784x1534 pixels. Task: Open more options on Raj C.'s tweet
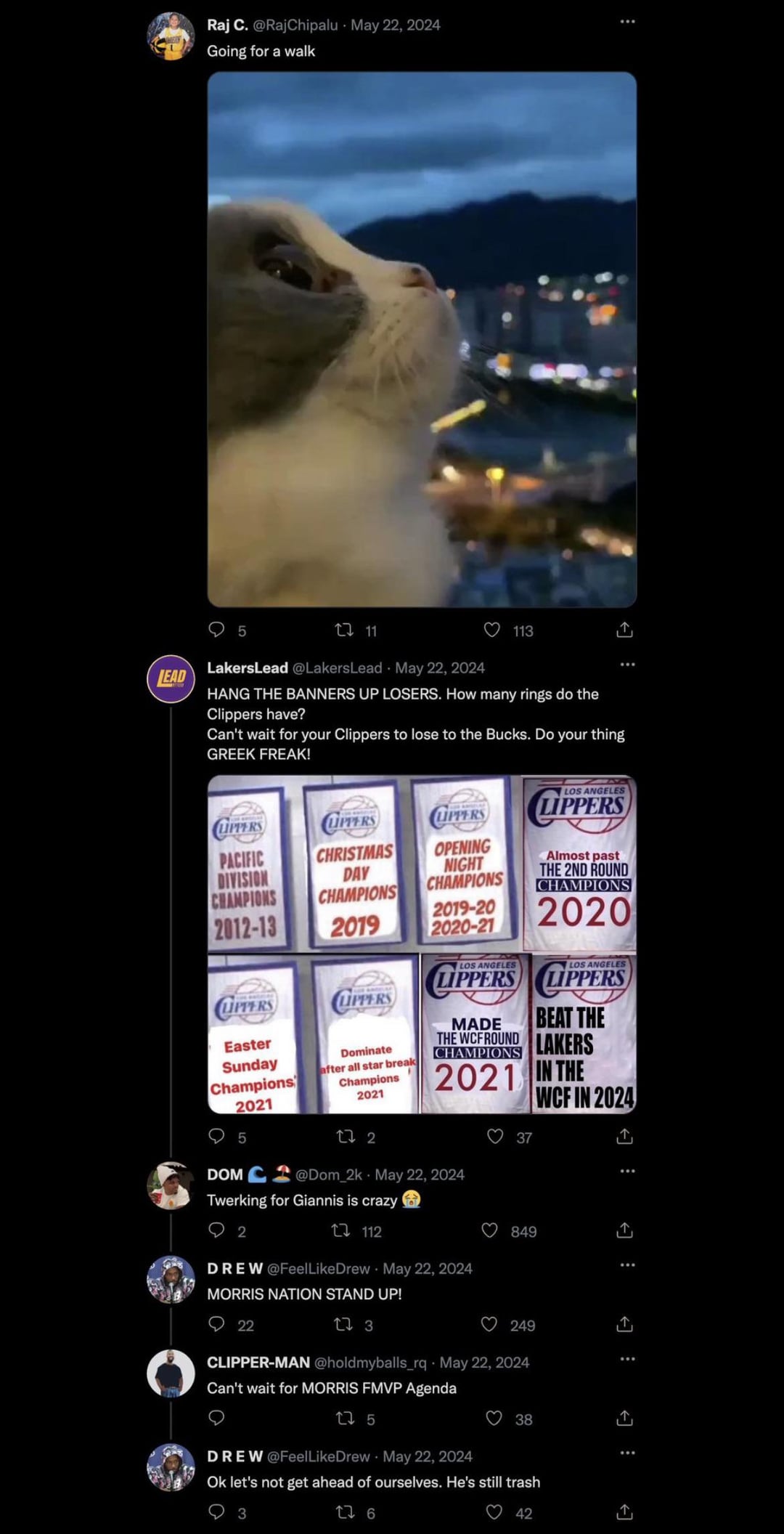(627, 21)
